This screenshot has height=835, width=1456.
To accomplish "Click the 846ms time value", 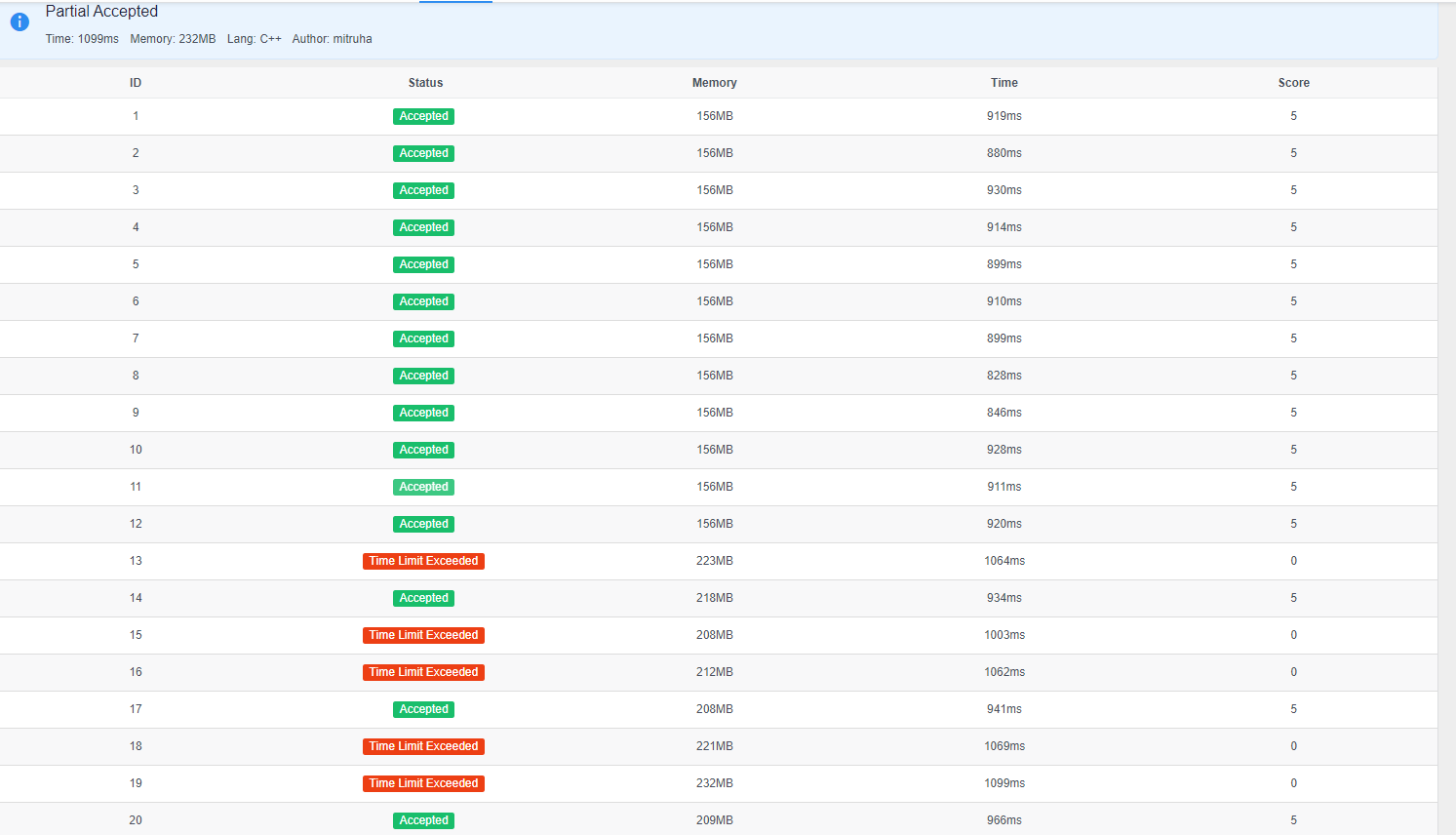I will pyautogui.click(x=1004, y=413).
